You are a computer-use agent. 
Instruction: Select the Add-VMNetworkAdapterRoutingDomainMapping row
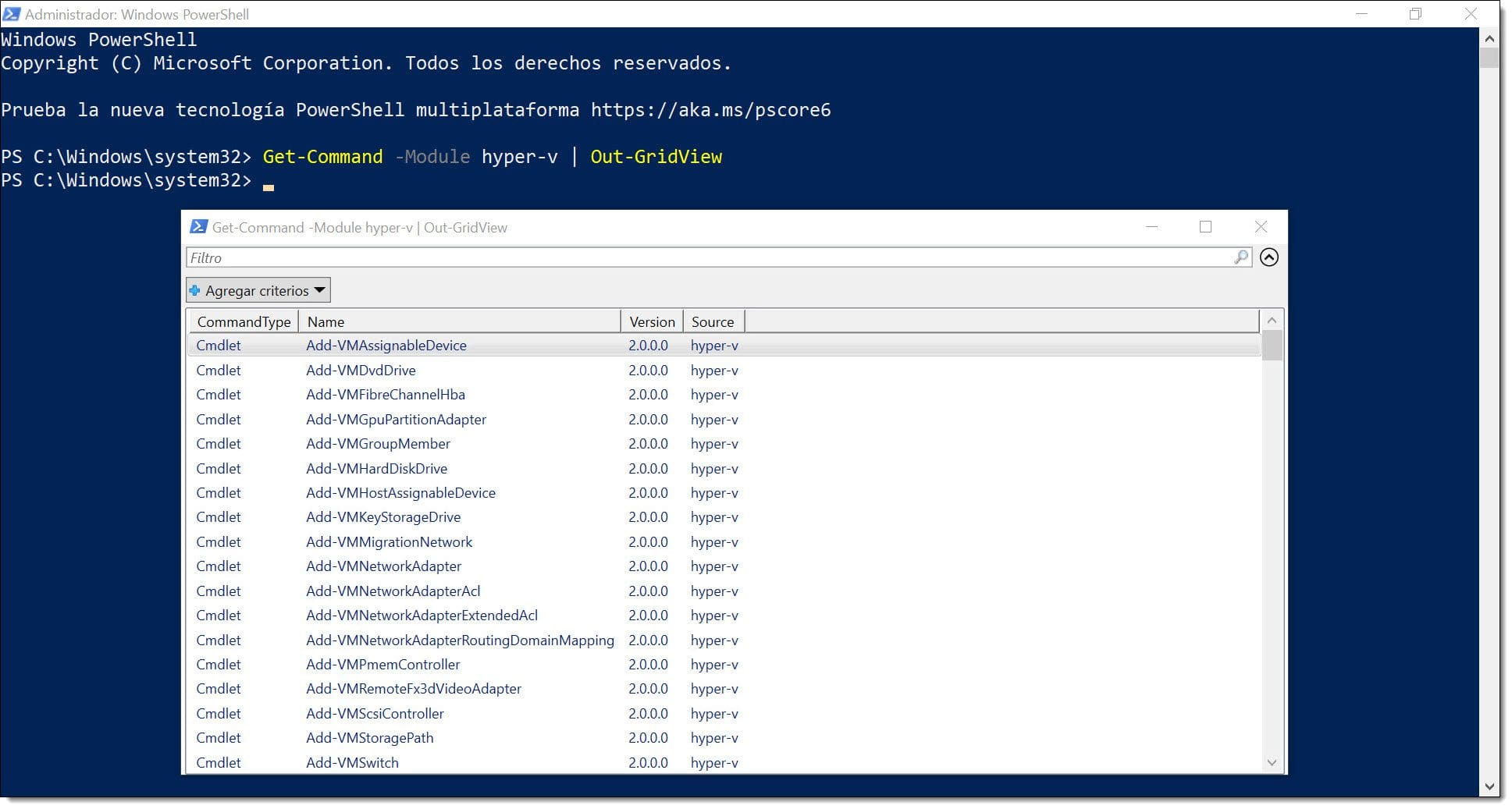point(724,640)
